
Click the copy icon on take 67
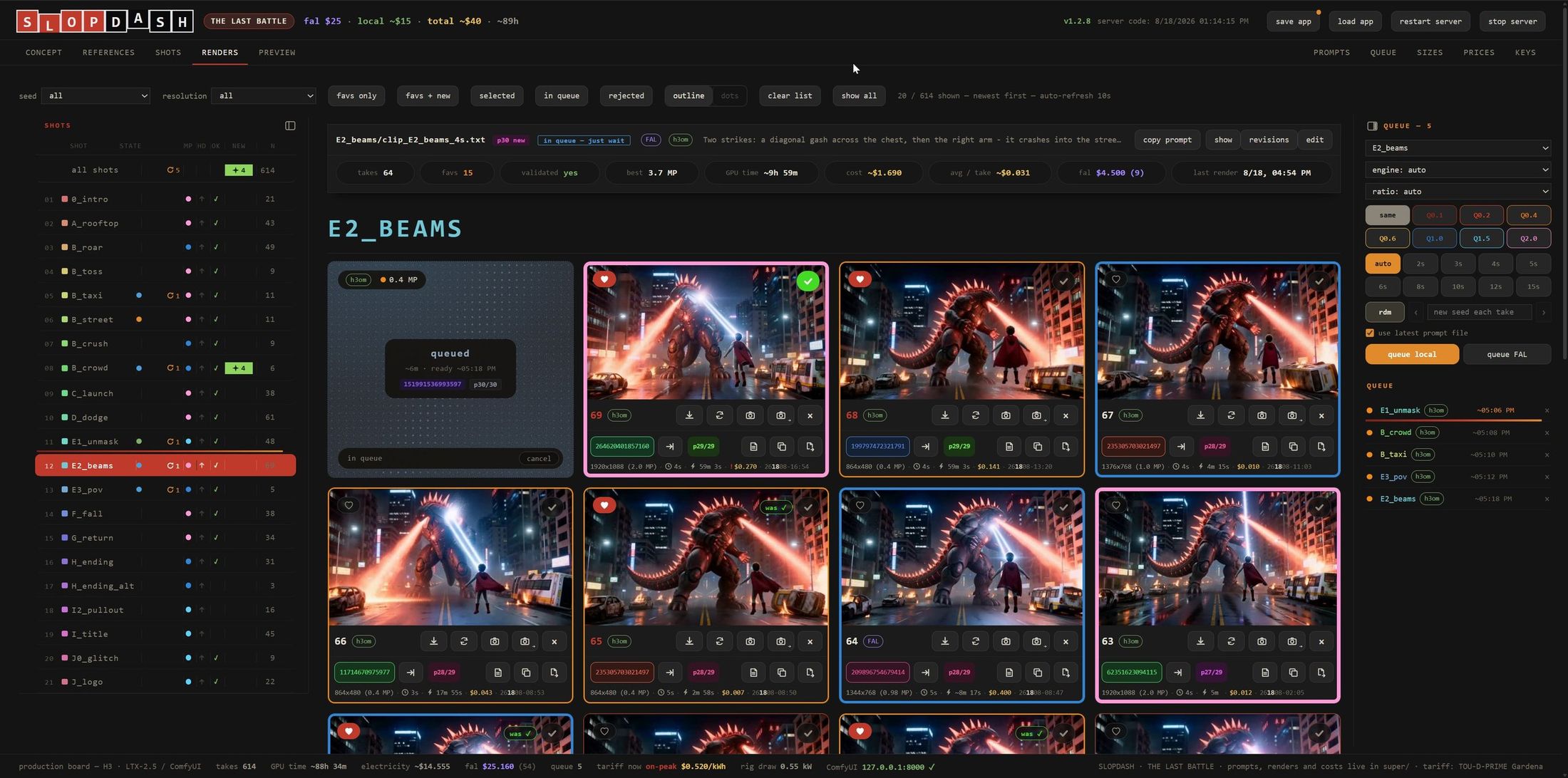pos(1294,447)
